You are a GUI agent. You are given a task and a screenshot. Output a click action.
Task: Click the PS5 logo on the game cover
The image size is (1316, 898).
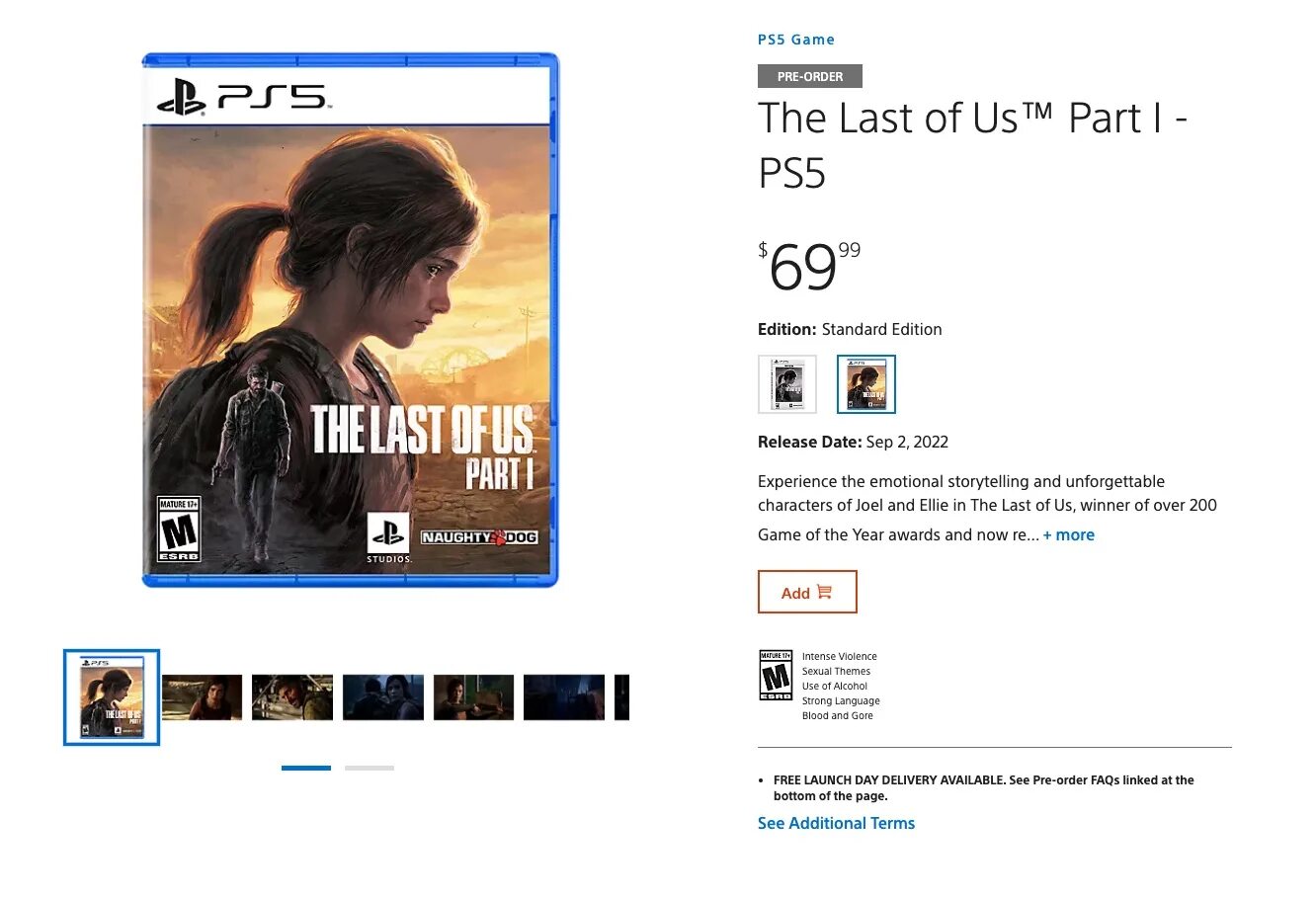pyautogui.click(x=242, y=98)
